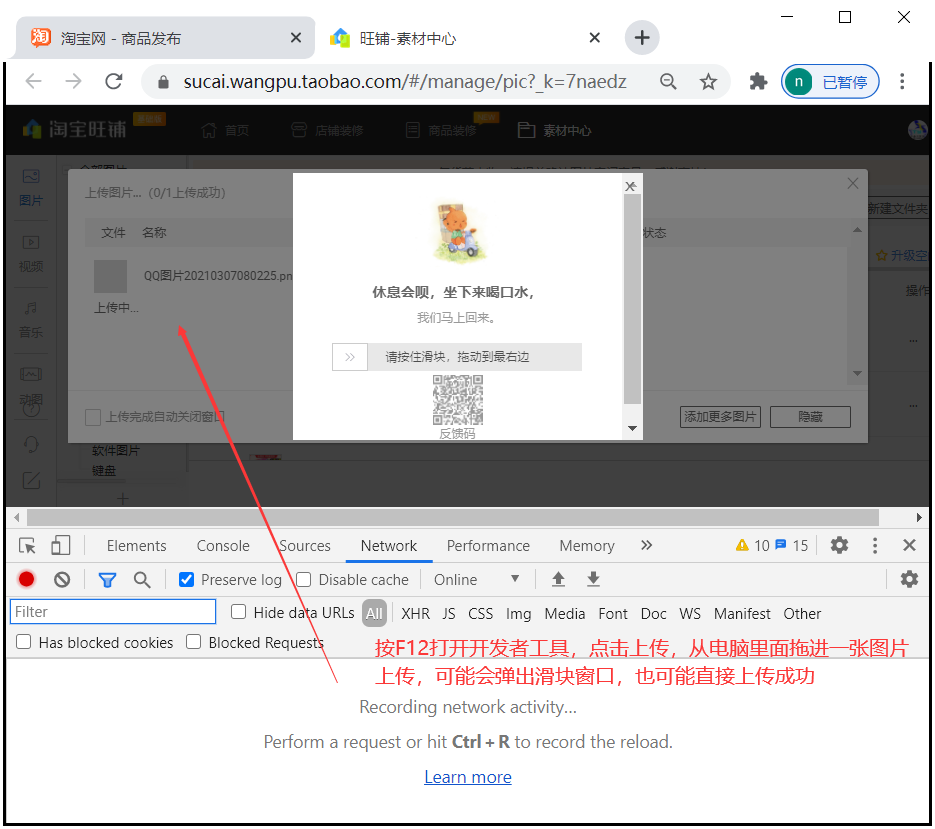Click the export HAR download icon
935x829 pixels.
point(593,580)
